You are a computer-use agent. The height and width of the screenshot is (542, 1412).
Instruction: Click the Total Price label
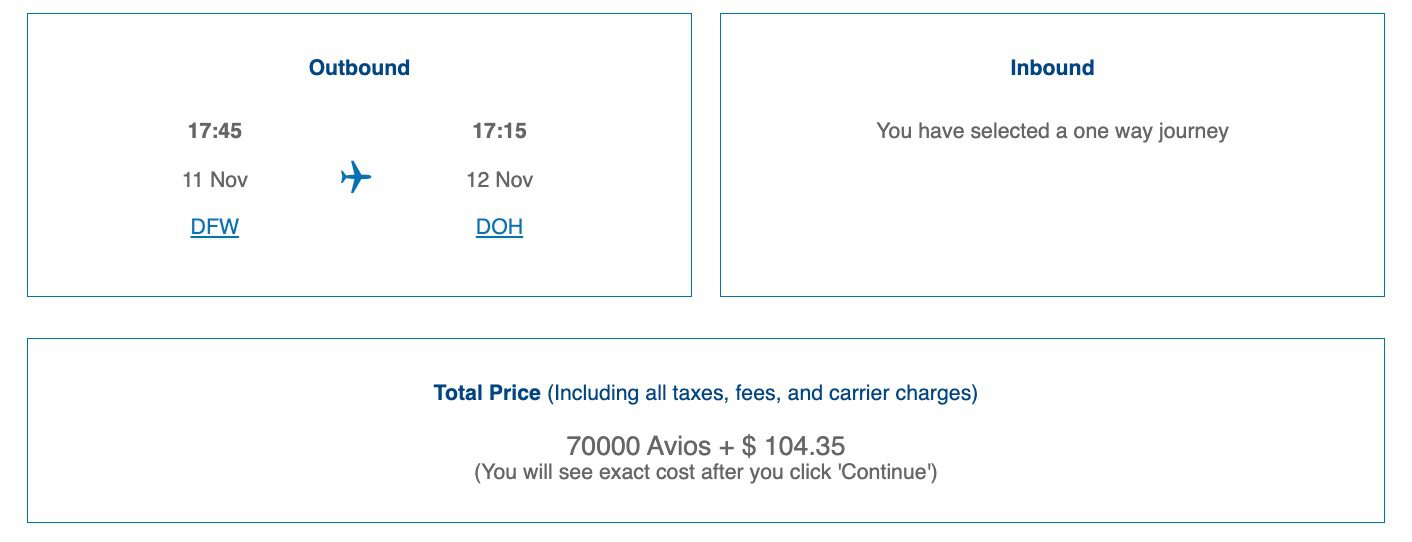coord(487,393)
